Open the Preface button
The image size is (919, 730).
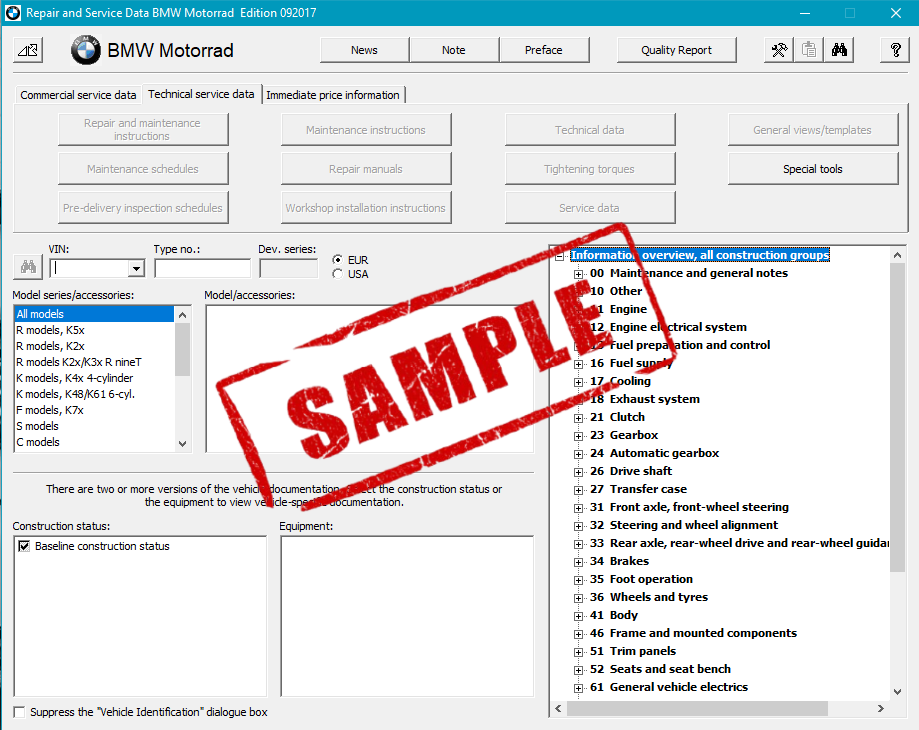(x=543, y=50)
